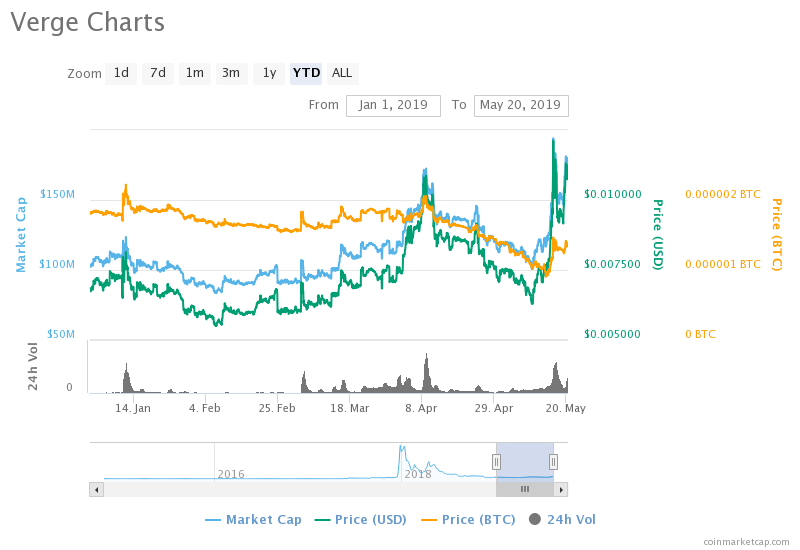Toggle the Price (BTC) series in legend

click(468, 519)
